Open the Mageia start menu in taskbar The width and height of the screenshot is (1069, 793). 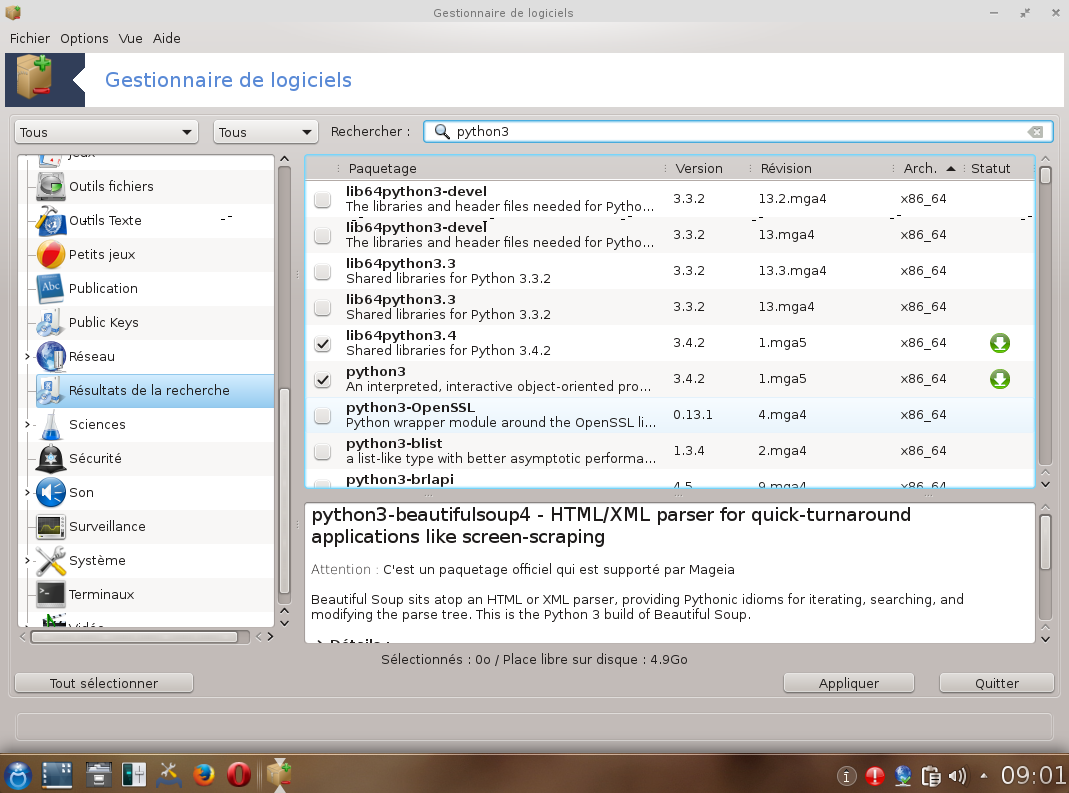[18, 775]
